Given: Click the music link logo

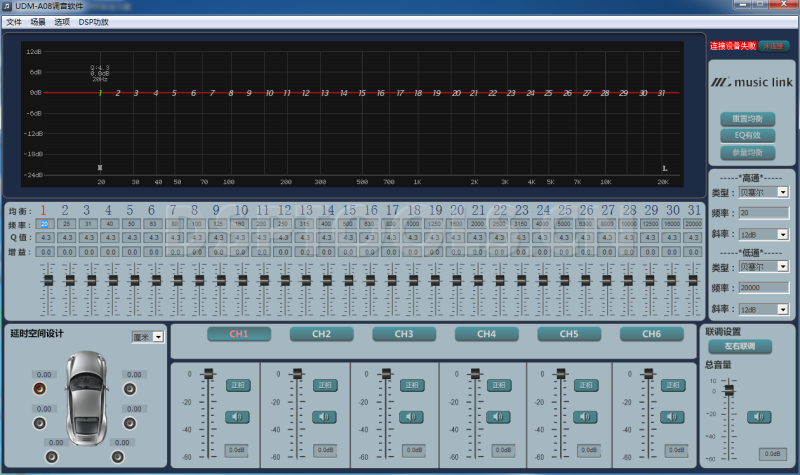Looking at the screenshot, I should pyautogui.click(x=752, y=82).
